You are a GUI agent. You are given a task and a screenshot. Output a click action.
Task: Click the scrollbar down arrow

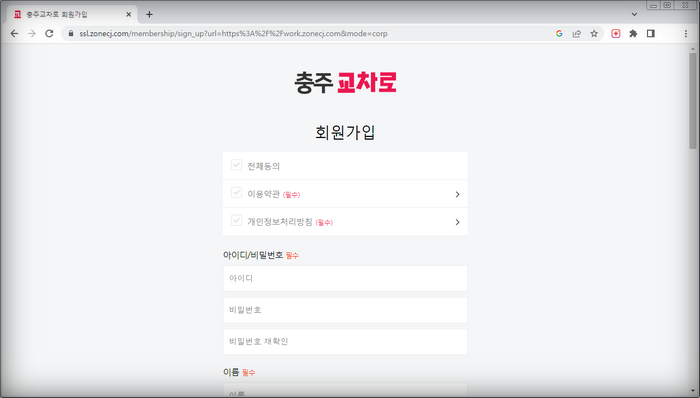[x=693, y=391]
